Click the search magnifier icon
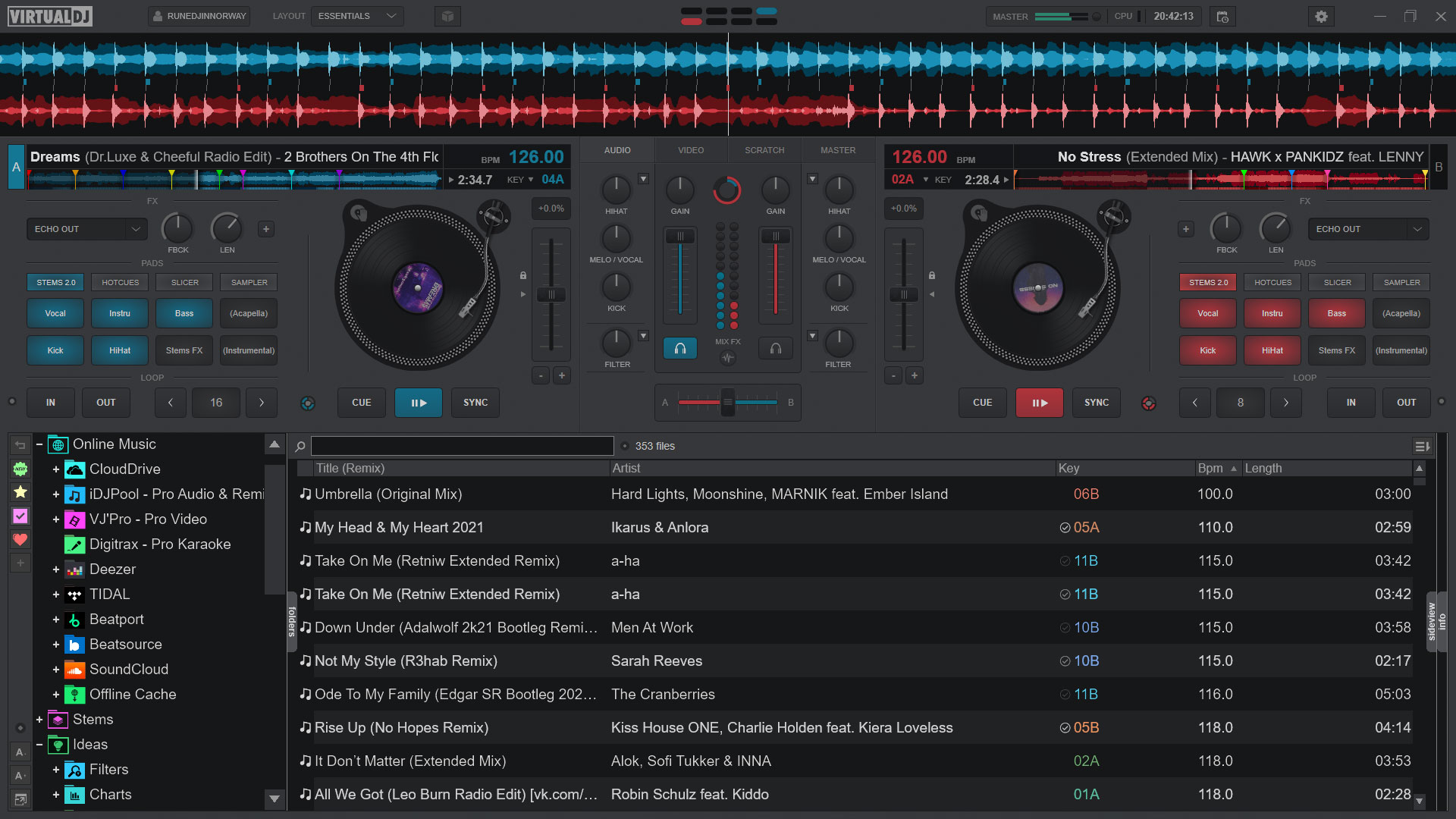The width and height of the screenshot is (1456, 819). tap(300, 447)
